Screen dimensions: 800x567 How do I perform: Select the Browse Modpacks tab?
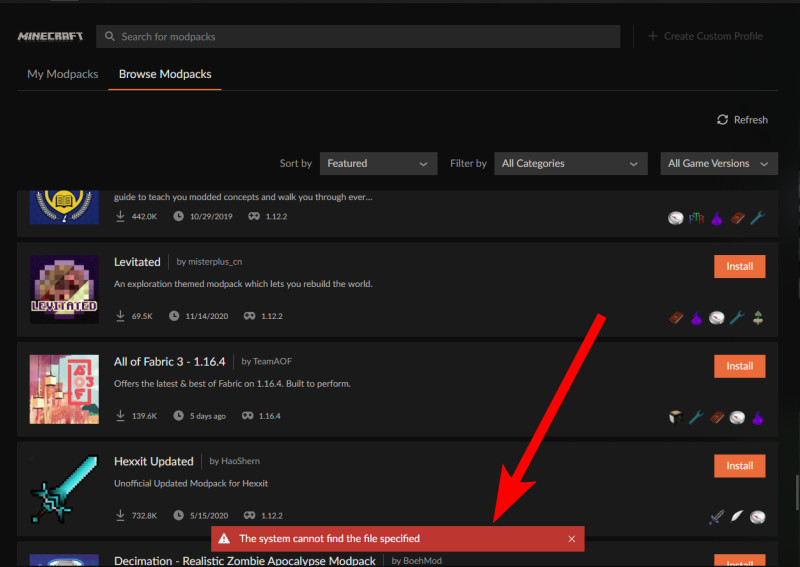click(165, 74)
